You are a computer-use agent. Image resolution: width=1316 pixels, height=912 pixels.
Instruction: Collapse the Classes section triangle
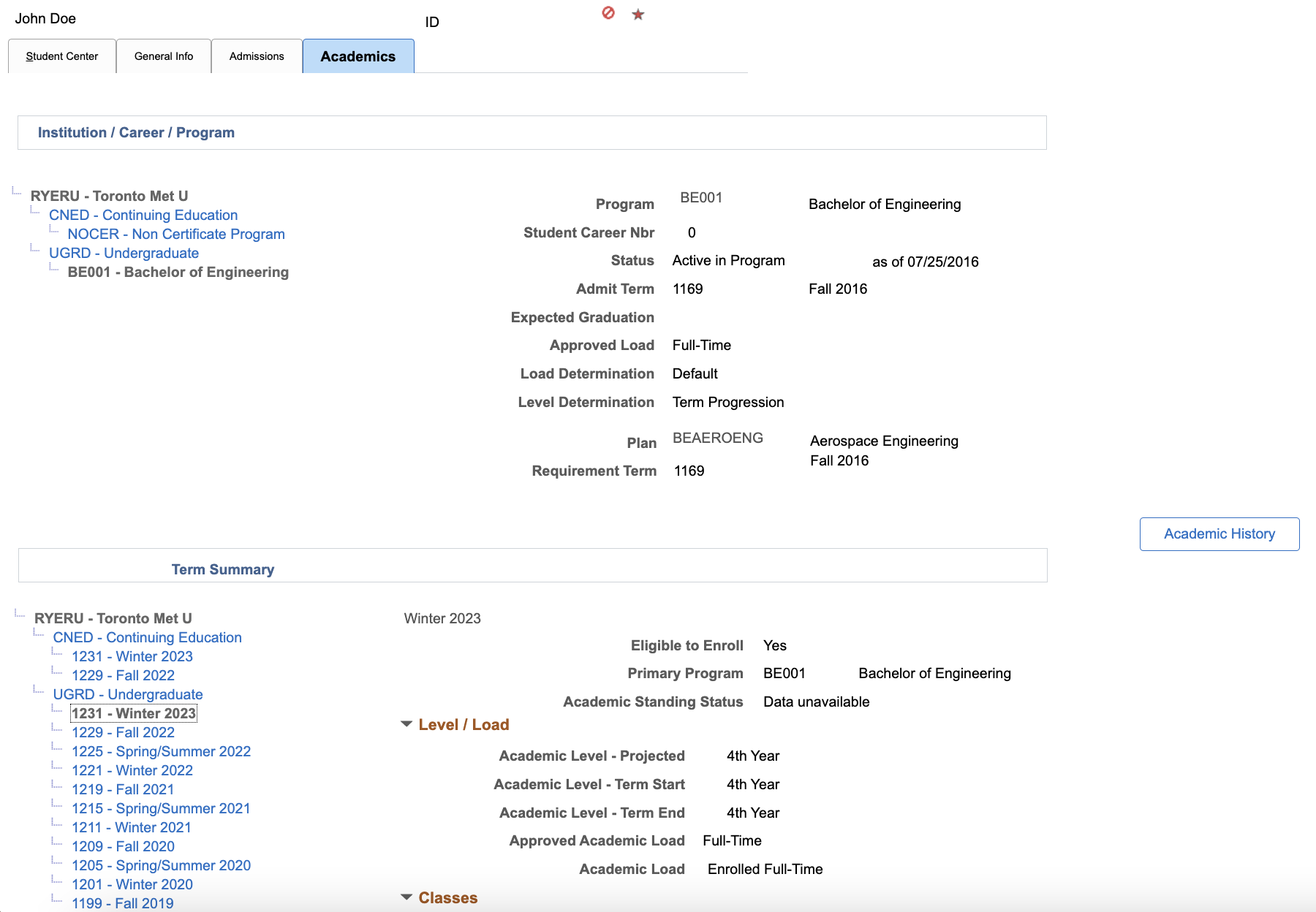(406, 897)
